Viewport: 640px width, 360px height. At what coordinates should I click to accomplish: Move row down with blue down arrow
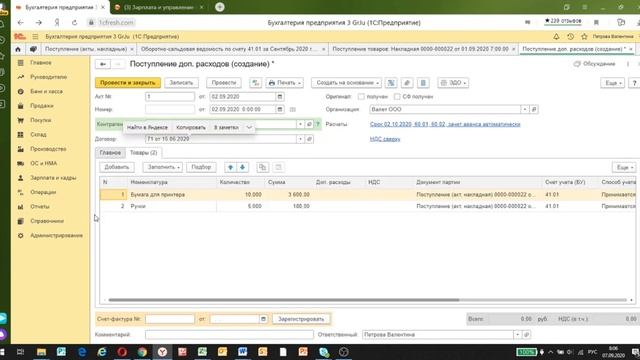(x=242, y=167)
